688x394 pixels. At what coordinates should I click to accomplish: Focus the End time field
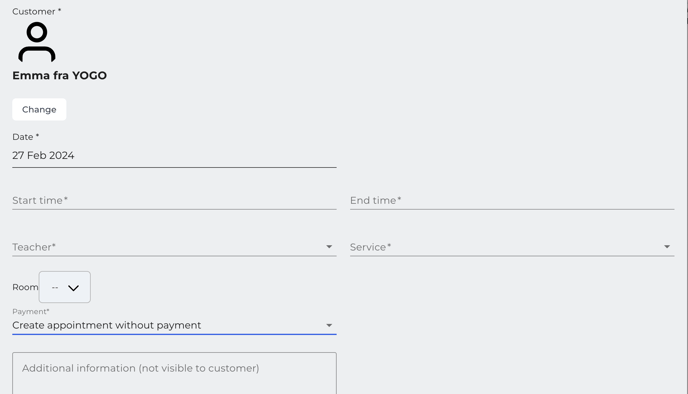(x=512, y=201)
